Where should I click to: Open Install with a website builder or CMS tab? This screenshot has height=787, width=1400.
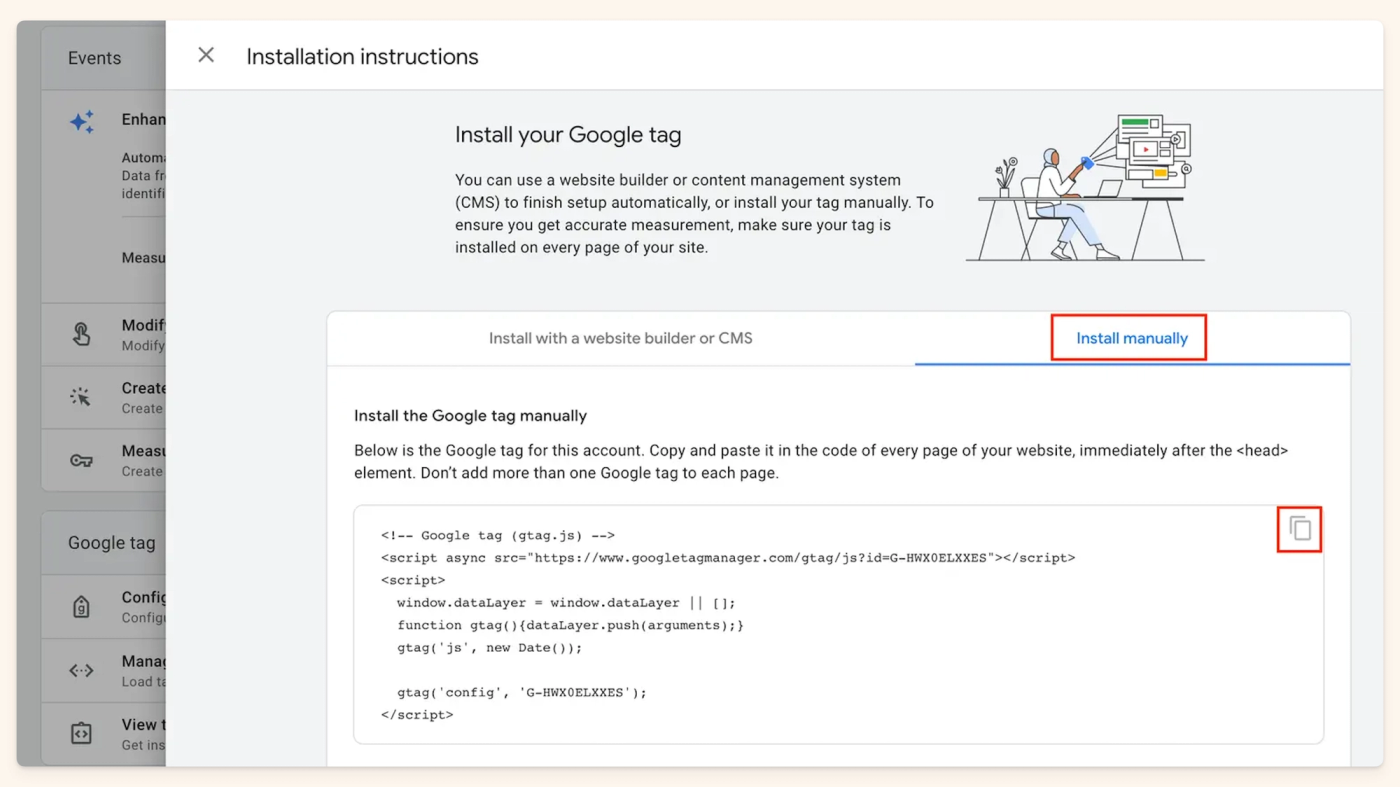(x=620, y=338)
